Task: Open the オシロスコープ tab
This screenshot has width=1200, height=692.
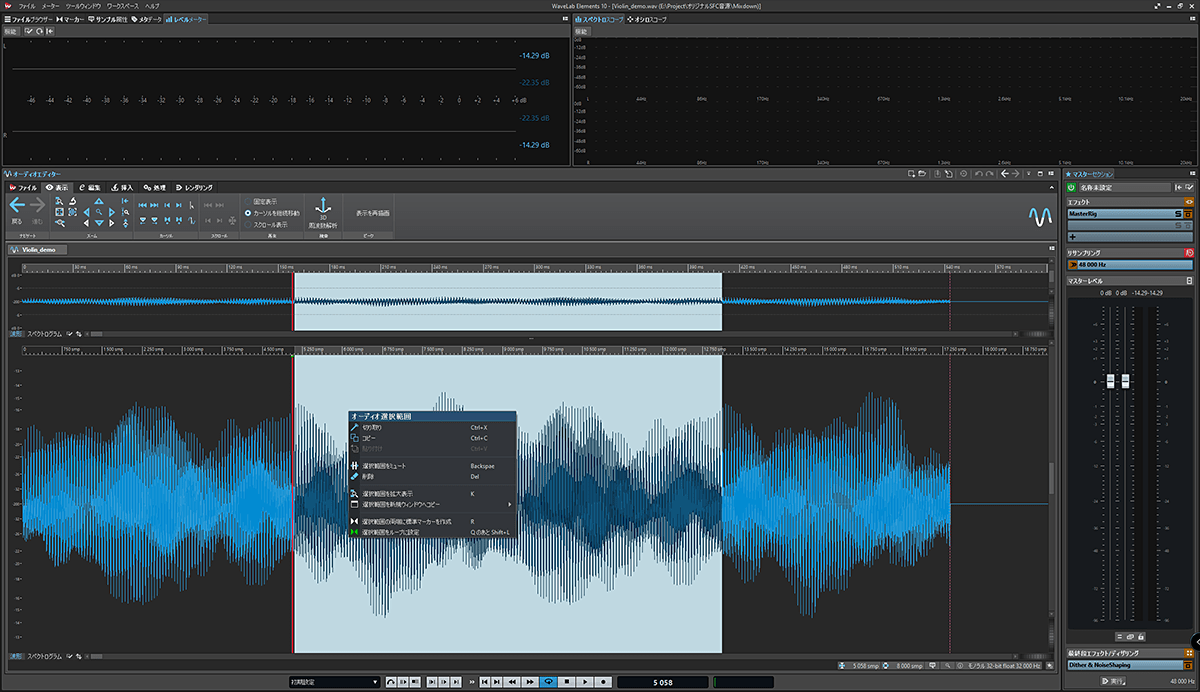Action: (649, 19)
